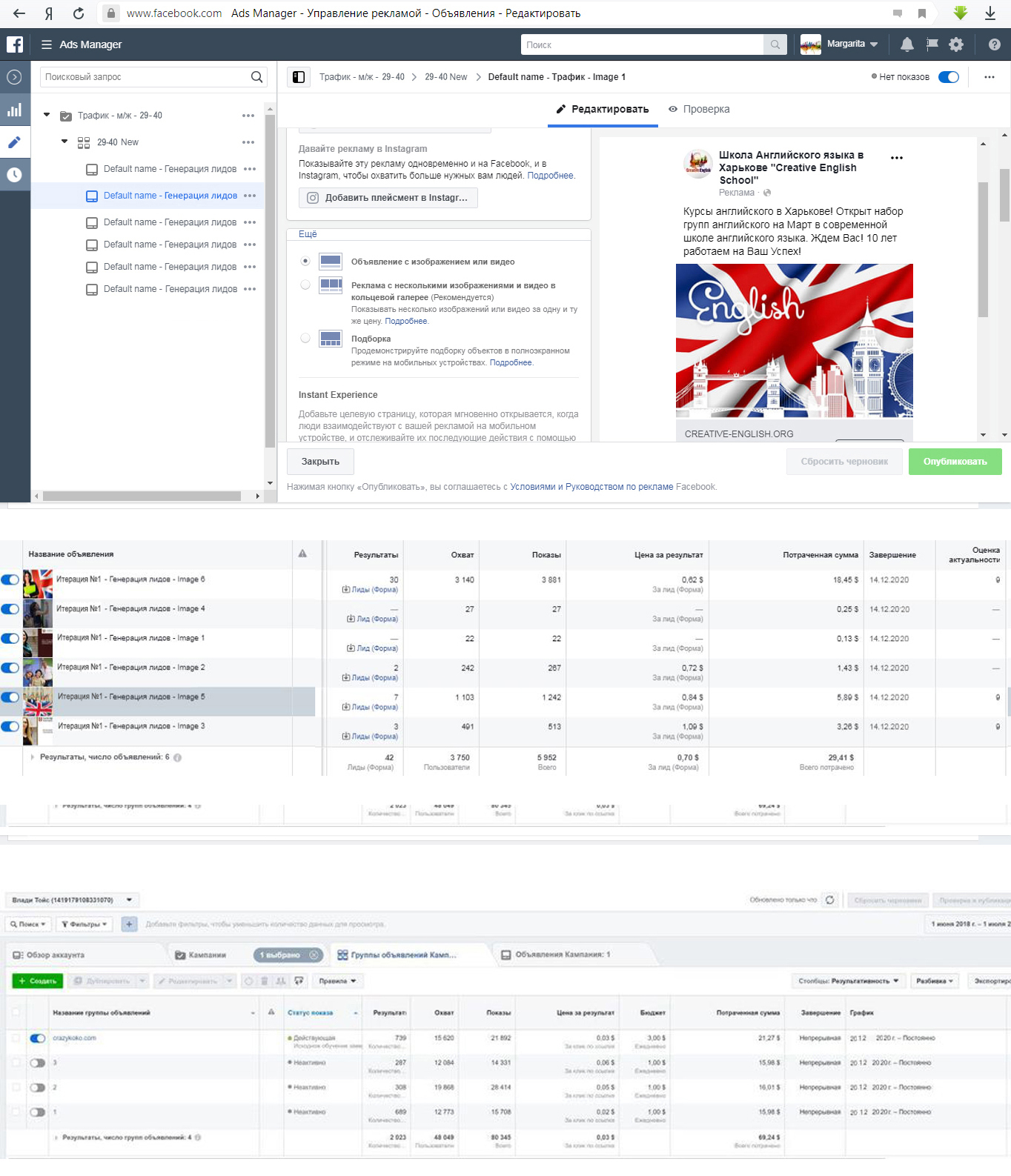Click the green Создать button
The image size is (1011, 1176).
click(x=38, y=981)
